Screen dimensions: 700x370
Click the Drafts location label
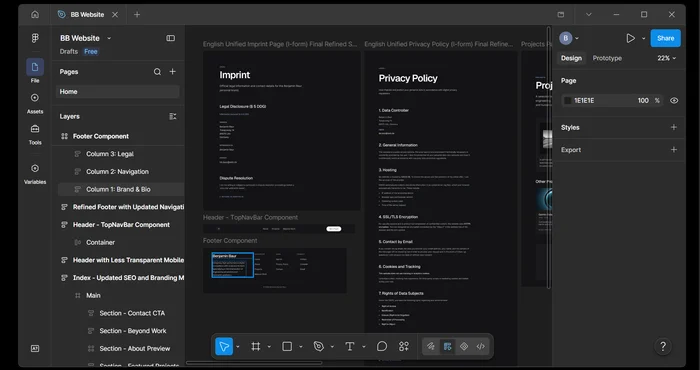click(x=69, y=51)
